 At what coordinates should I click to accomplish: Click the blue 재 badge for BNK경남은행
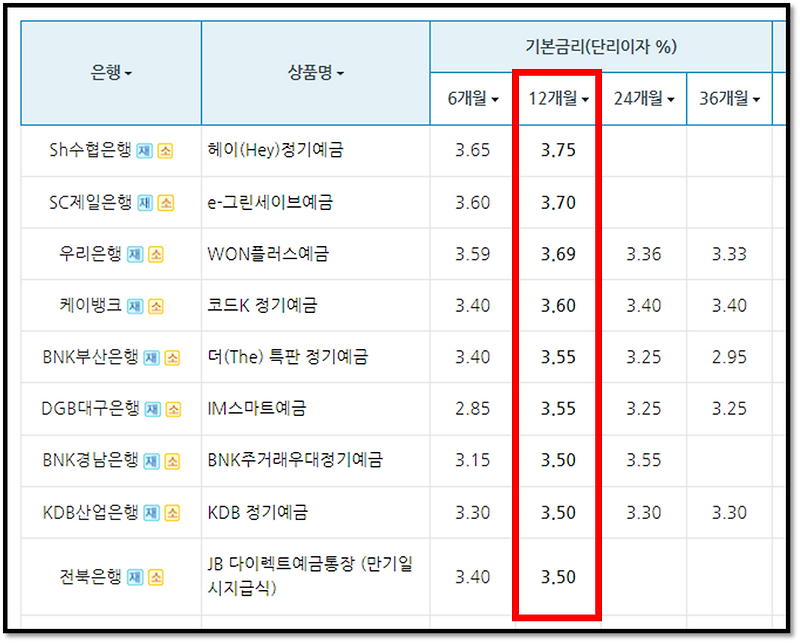pyautogui.click(x=152, y=461)
